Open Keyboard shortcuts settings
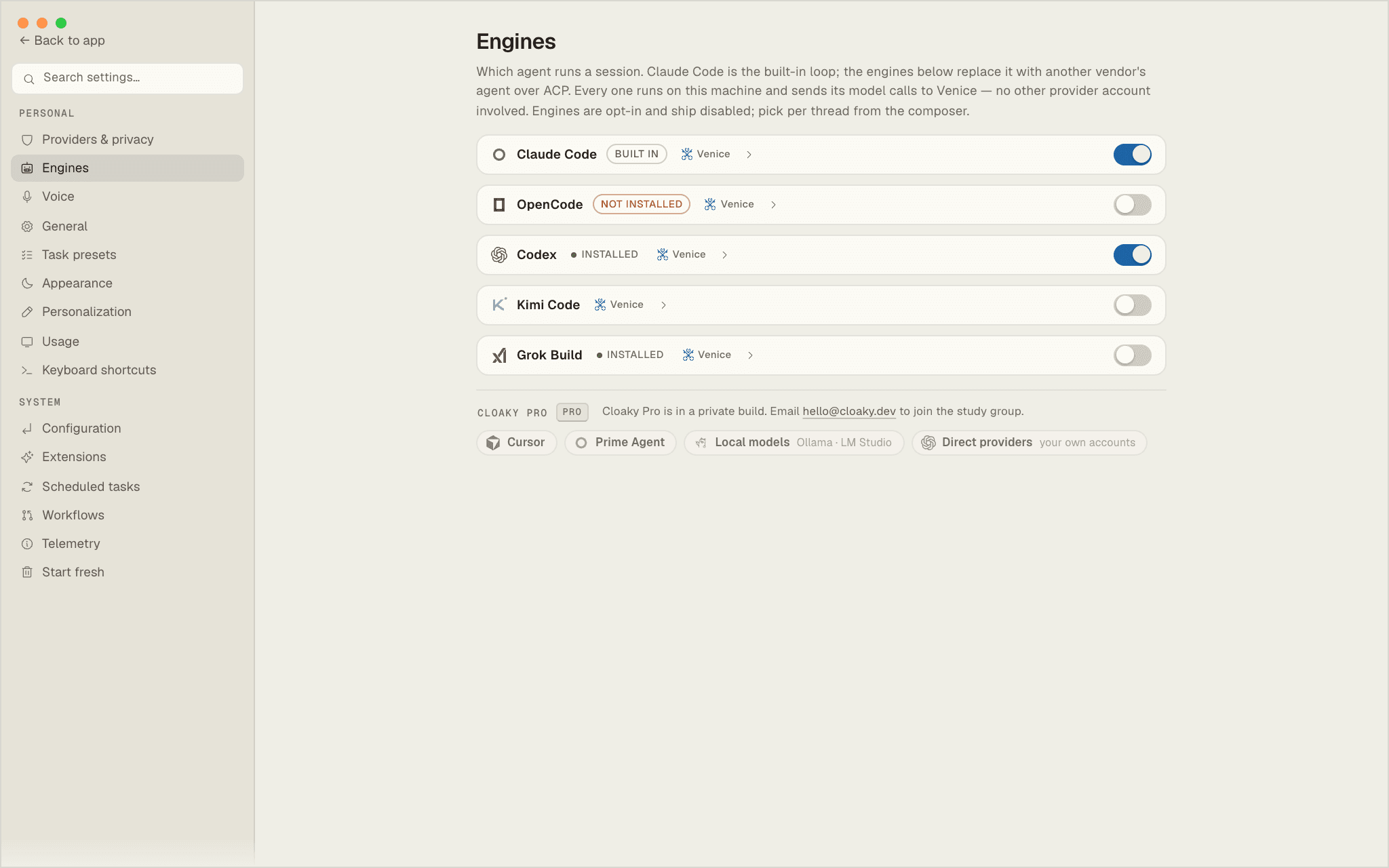Viewport: 1389px width, 868px height. click(x=128, y=370)
